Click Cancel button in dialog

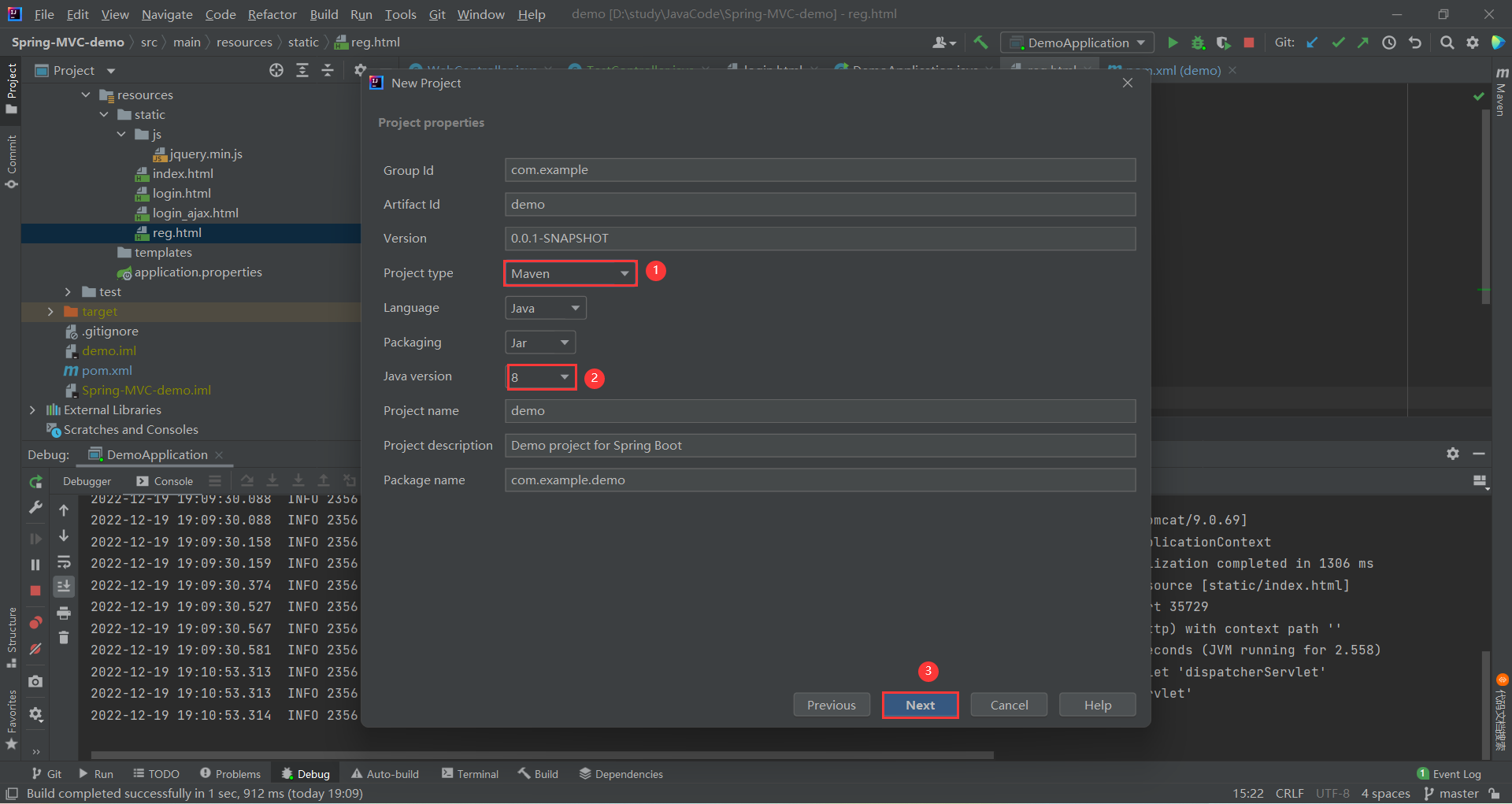click(1009, 705)
